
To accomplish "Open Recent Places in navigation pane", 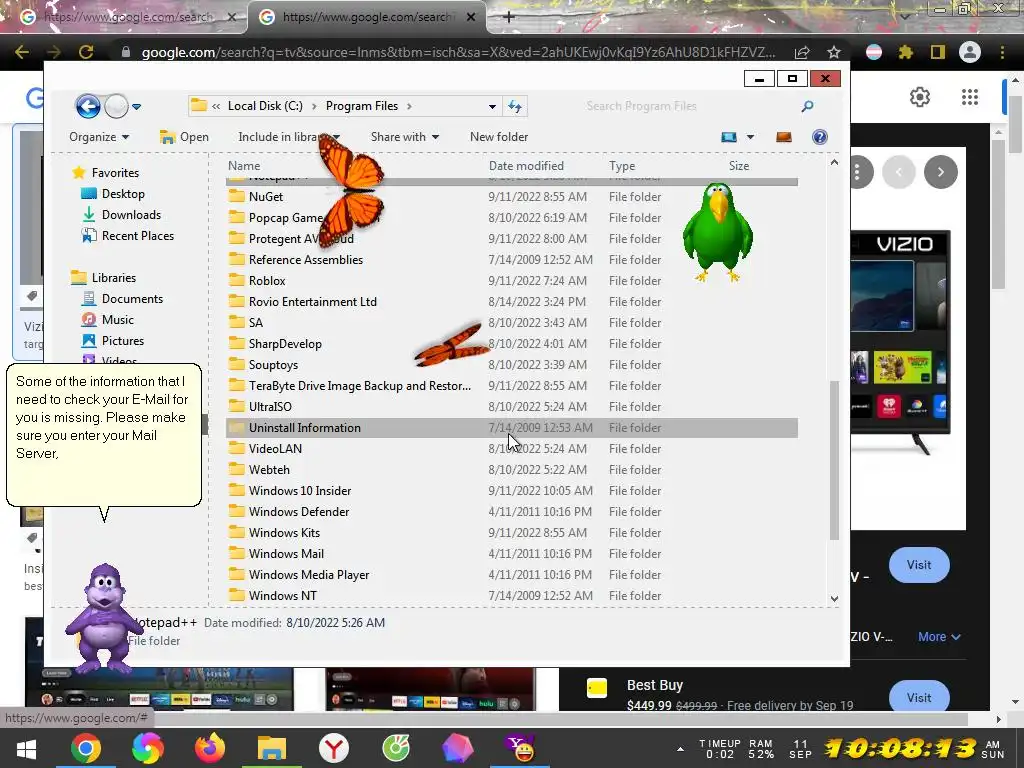I will click(x=127, y=236).
